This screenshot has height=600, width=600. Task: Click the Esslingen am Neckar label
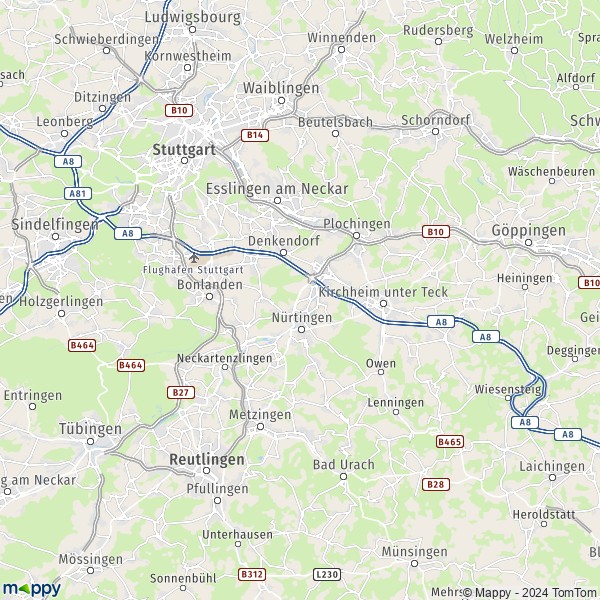coord(277,189)
